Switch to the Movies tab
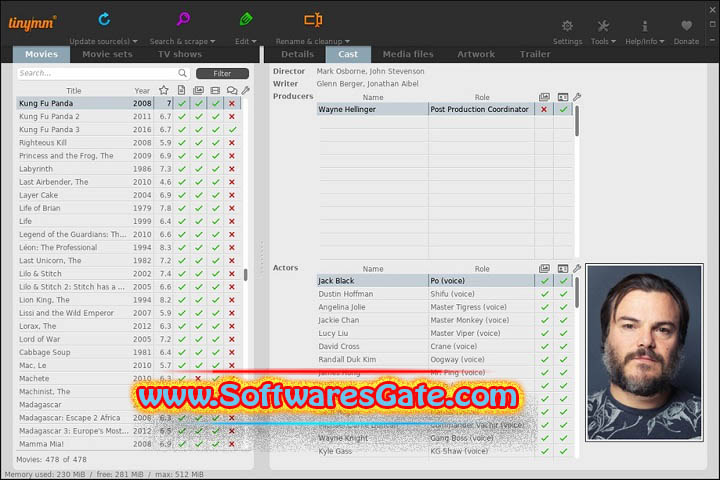 click(x=41, y=54)
